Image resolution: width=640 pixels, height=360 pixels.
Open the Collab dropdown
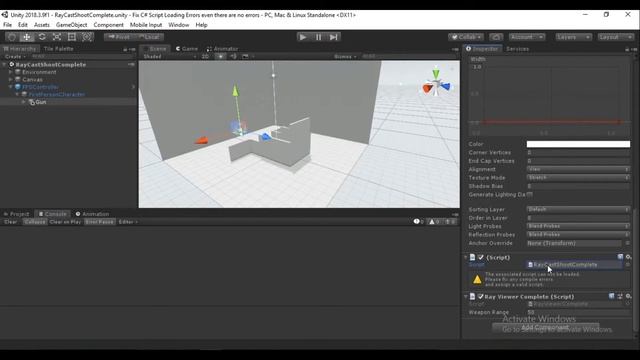tap(466, 37)
